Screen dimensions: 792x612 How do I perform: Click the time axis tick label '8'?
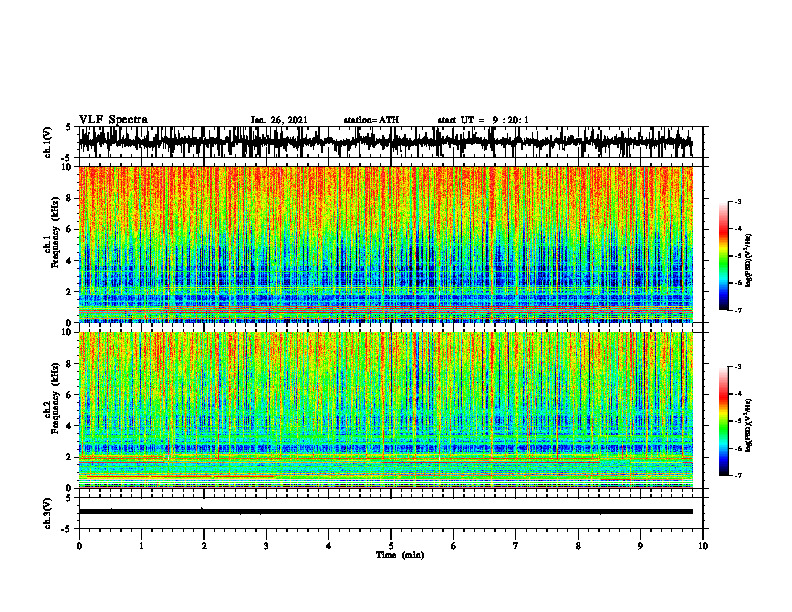[578, 546]
